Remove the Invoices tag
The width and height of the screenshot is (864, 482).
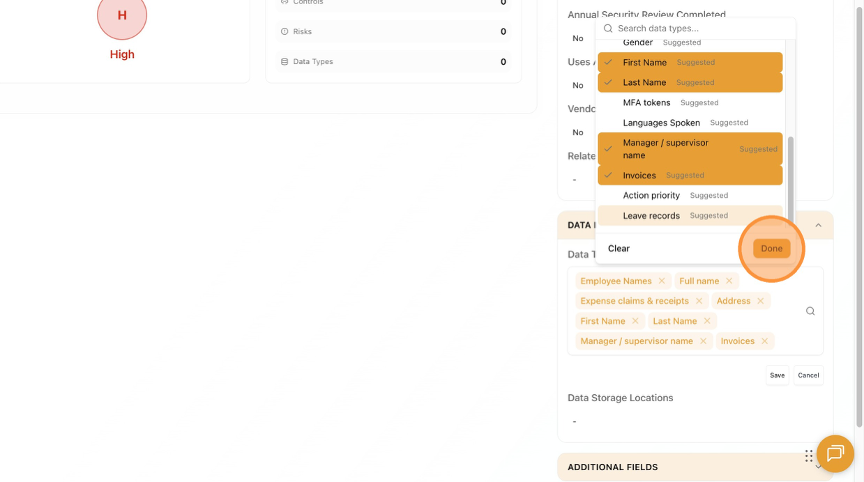click(765, 341)
